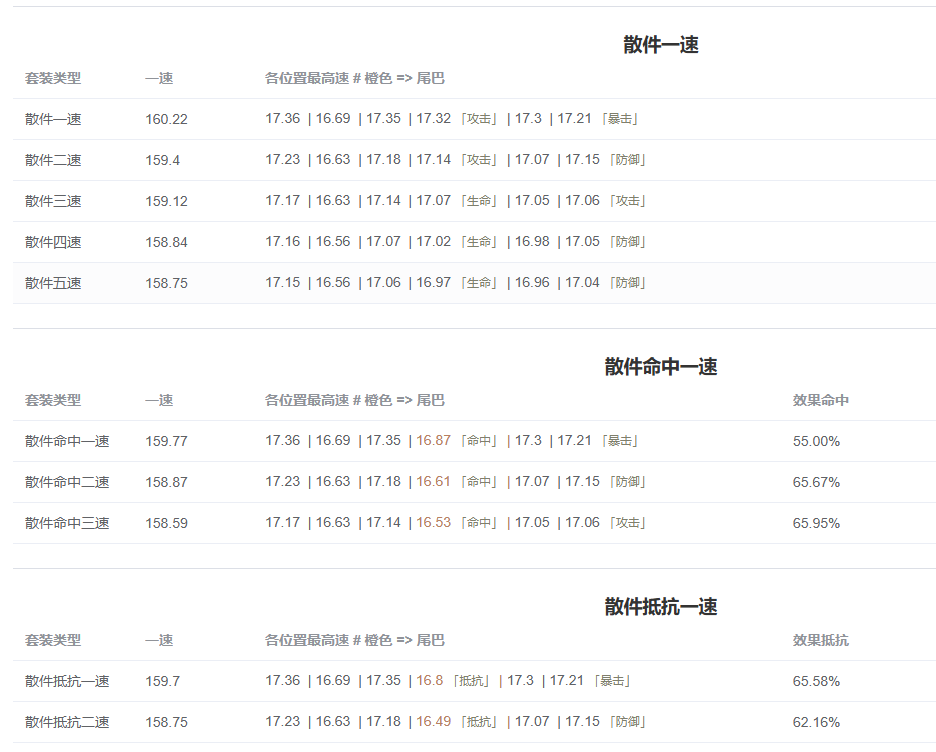The width and height of the screenshot is (936, 752).
Task: Click the 散件一速 section heading
Action: point(661,45)
